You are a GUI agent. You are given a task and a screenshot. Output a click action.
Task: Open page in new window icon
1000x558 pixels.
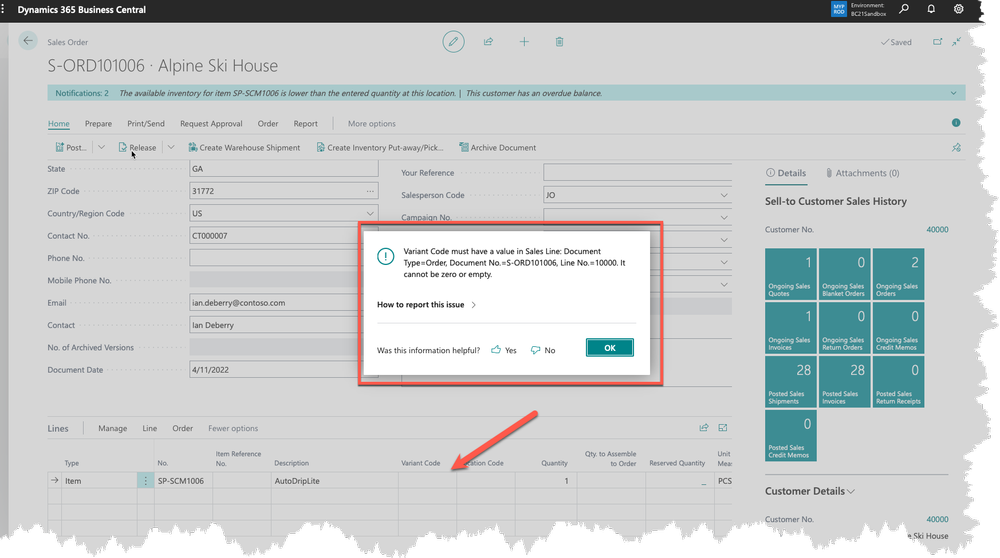click(x=938, y=42)
